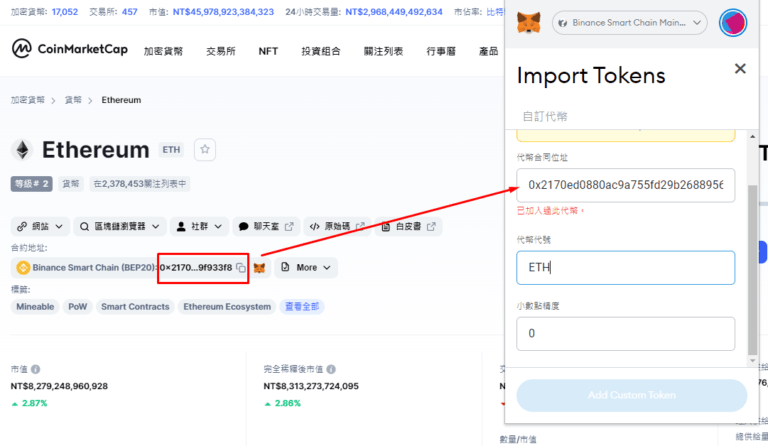Open the 加密貨幣 nav menu
768x446 pixels.
tap(163, 51)
